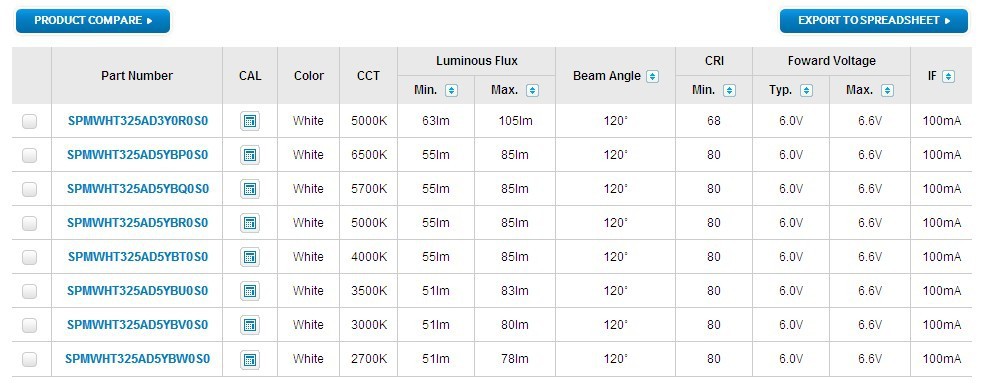Sort by Luminous Flux Min. arrows

(x=451, y=91)
